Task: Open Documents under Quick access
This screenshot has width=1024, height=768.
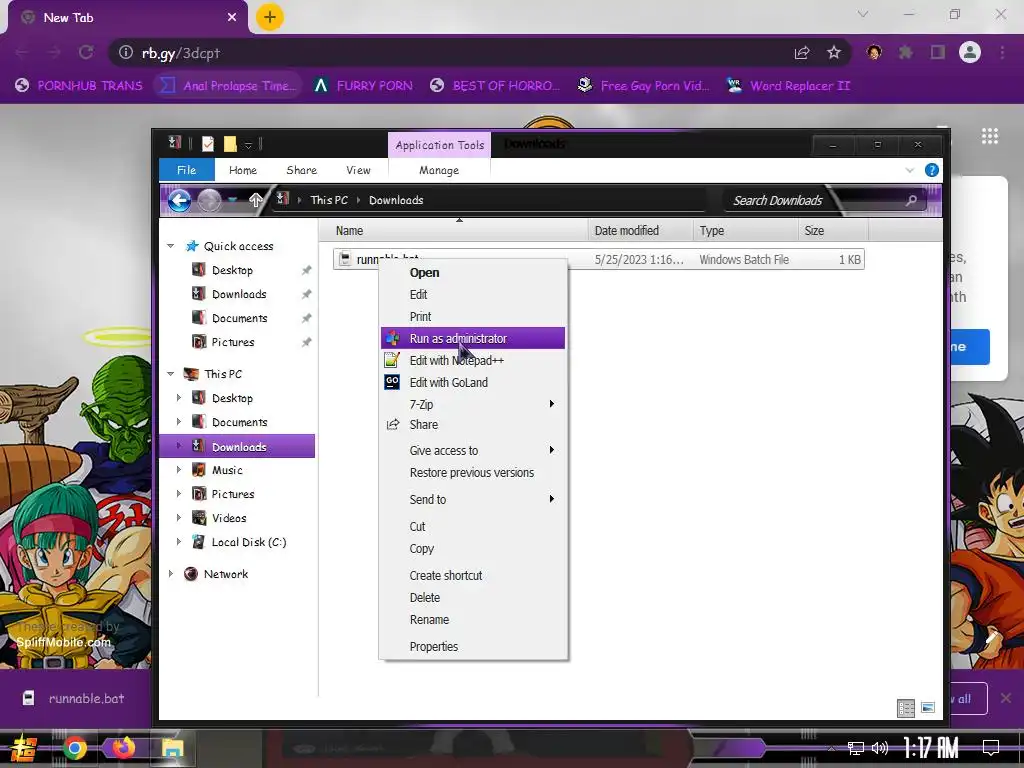Action: 239,318
